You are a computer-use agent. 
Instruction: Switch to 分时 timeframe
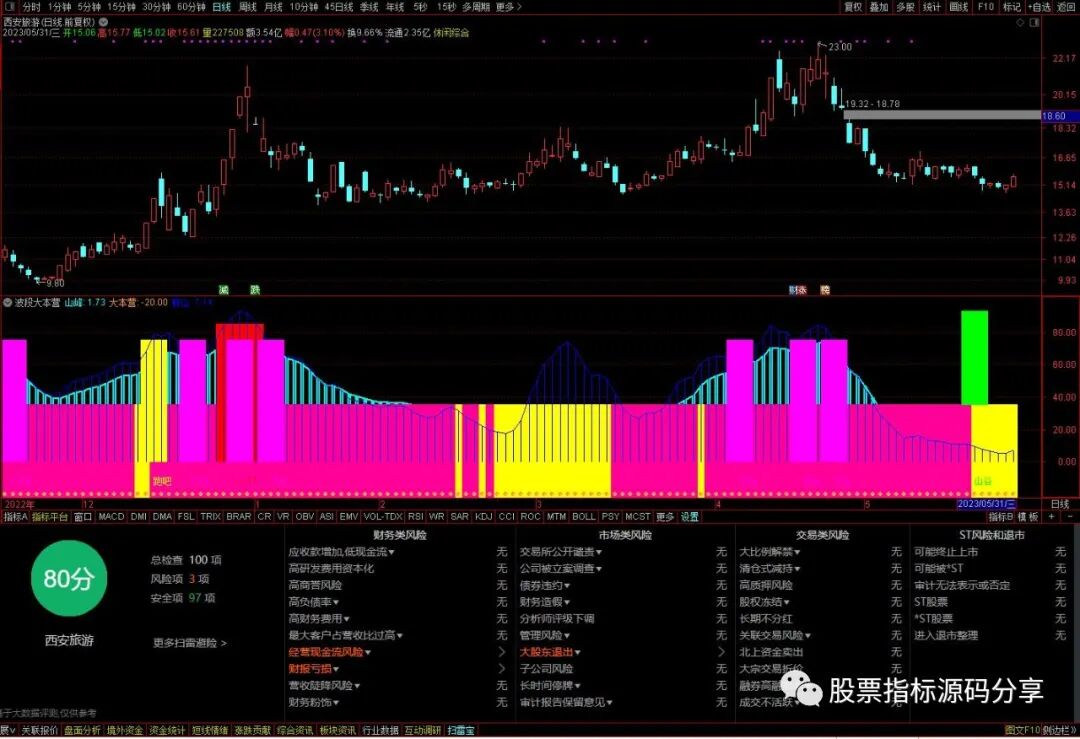point(32,7)
